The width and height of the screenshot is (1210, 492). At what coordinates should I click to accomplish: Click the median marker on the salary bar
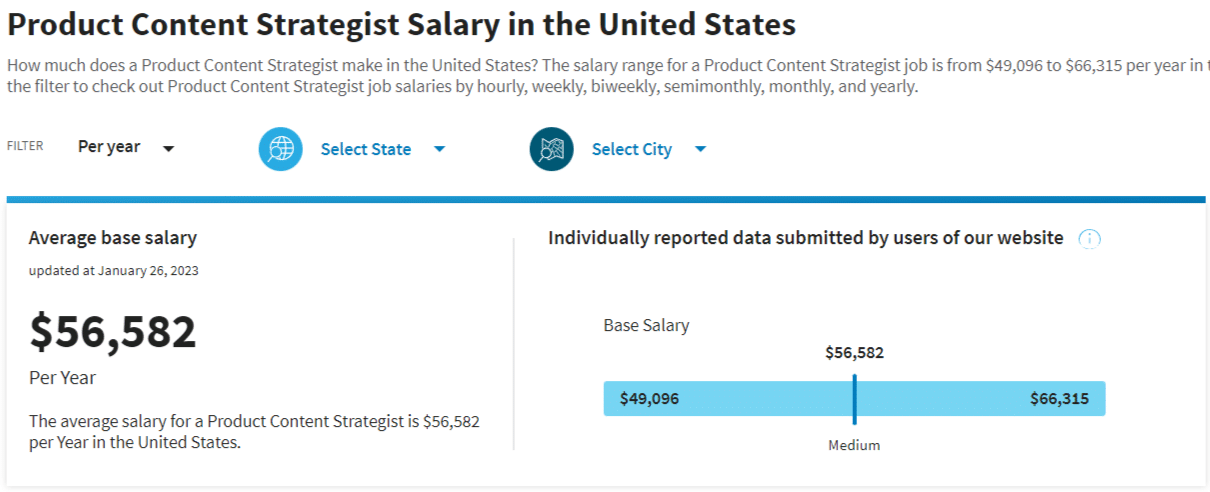[x=855, y=399]
